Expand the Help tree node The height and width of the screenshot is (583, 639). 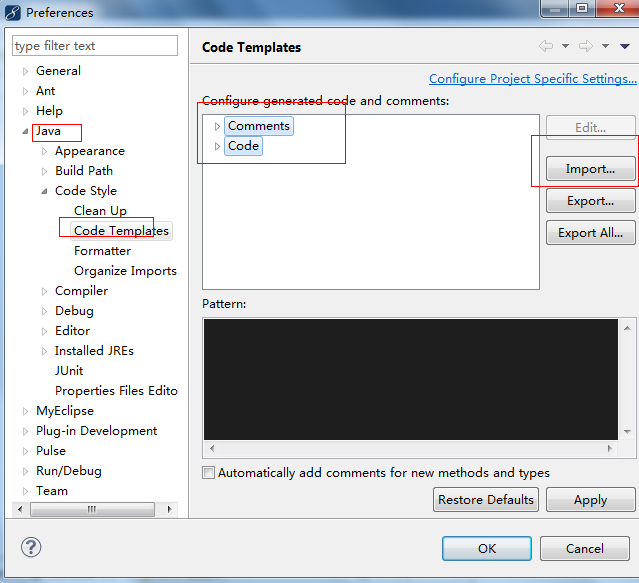point(25,111)
